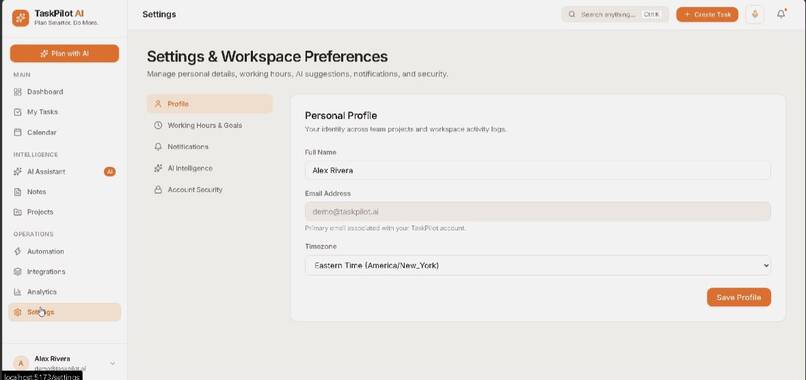This screenshot has height=380, width=806.
Task: Click the Full Name input field
Action: (538, 170)
